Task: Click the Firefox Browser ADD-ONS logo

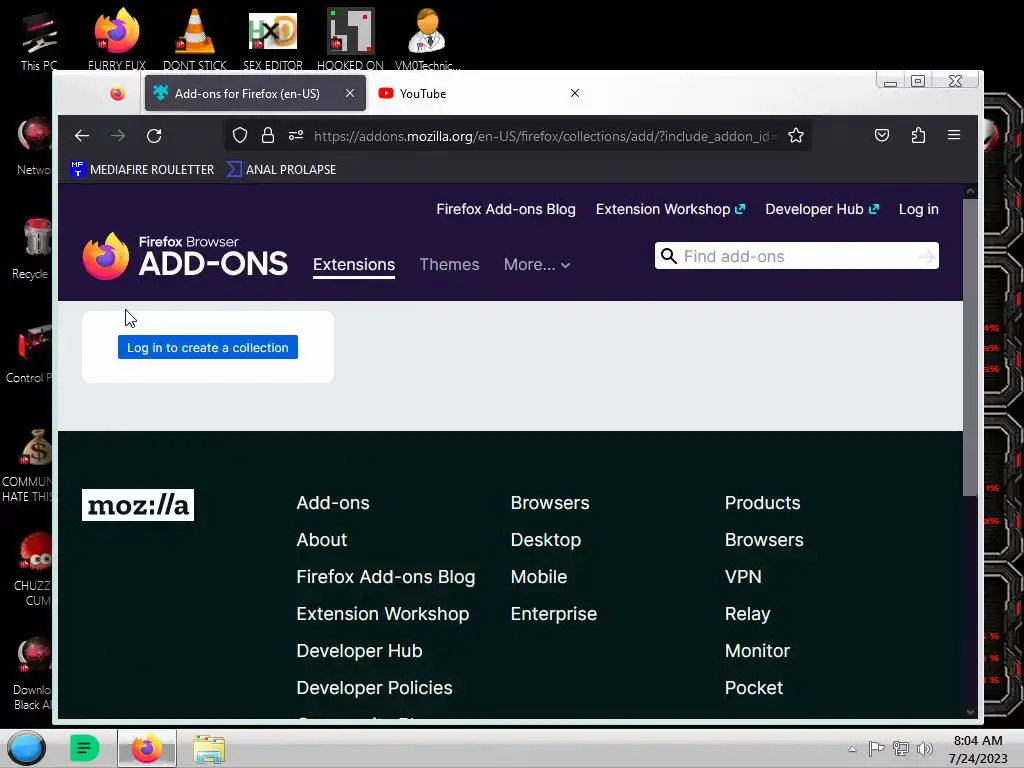Action: (185, 257)
